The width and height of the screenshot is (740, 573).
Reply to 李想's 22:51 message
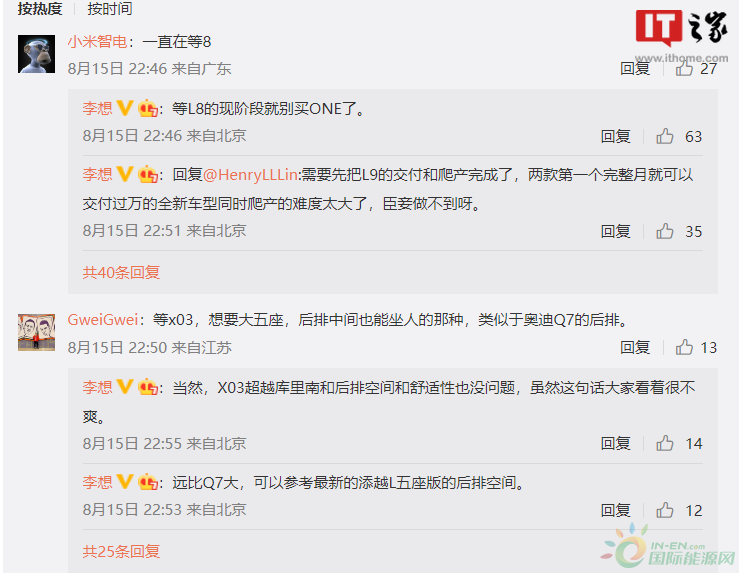click(615, 231)
